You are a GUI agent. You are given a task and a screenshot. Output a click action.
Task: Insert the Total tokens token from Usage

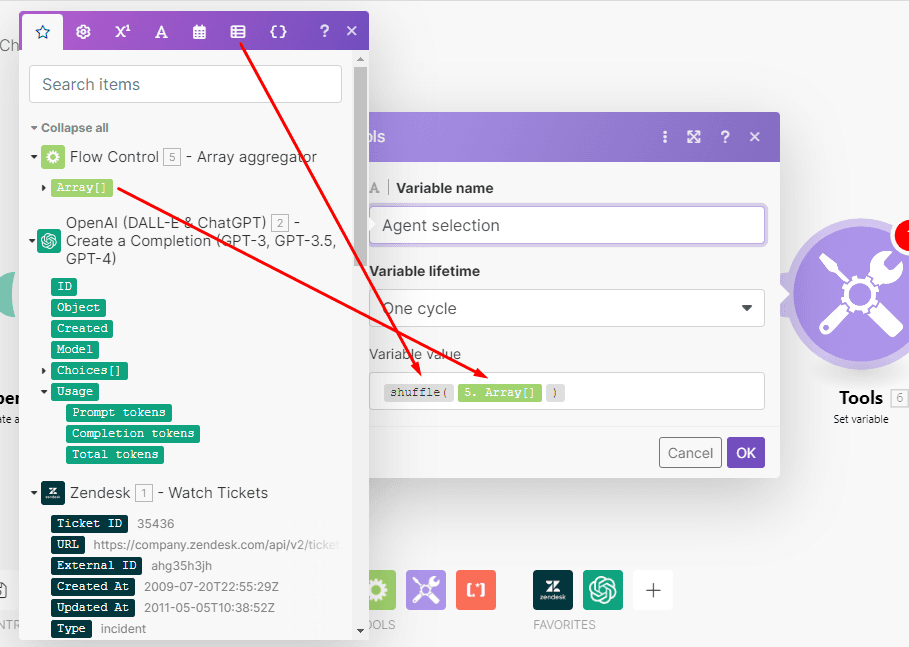[114, 454]
